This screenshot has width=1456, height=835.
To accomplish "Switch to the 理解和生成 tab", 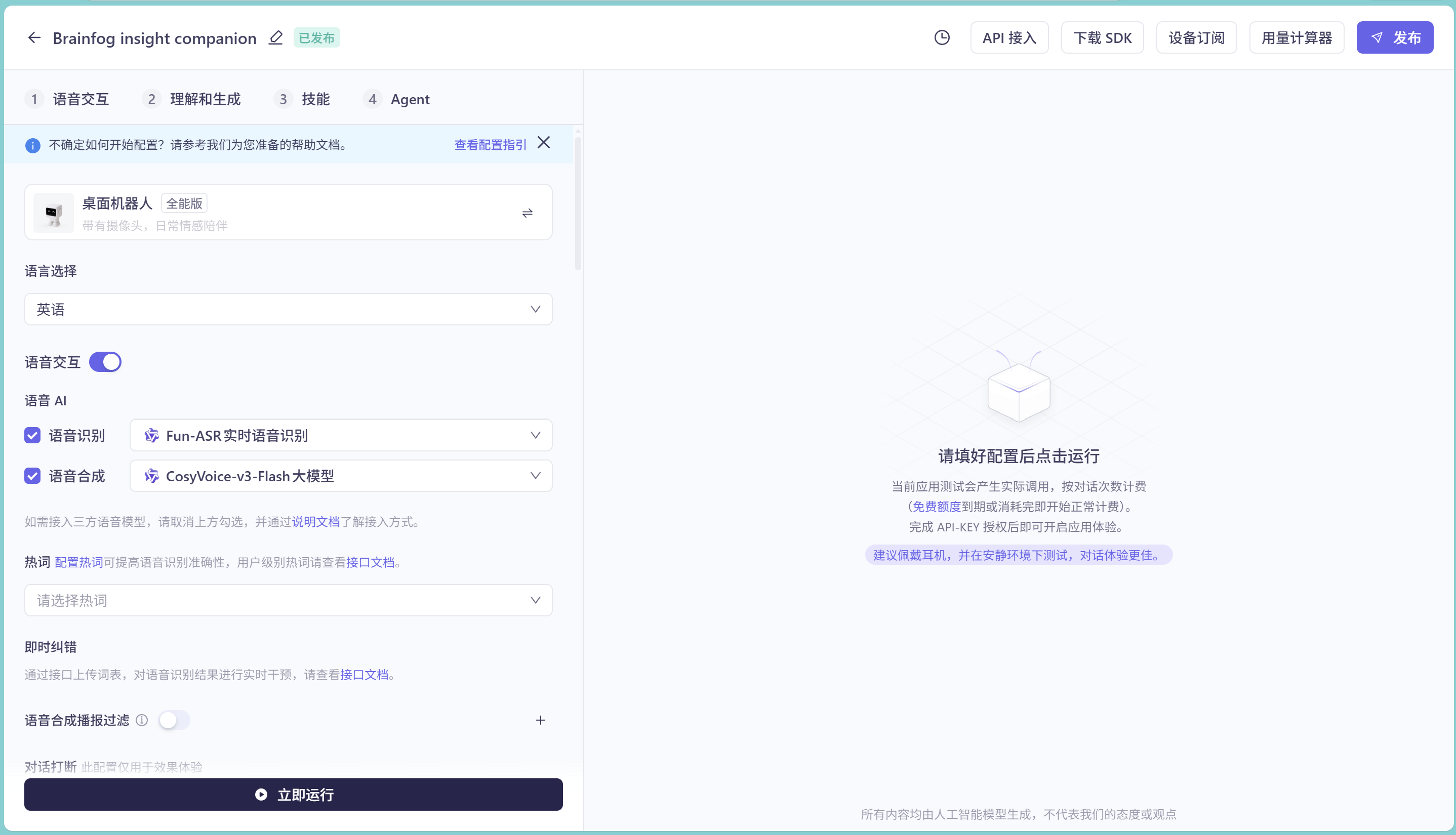I will point(191,99).
